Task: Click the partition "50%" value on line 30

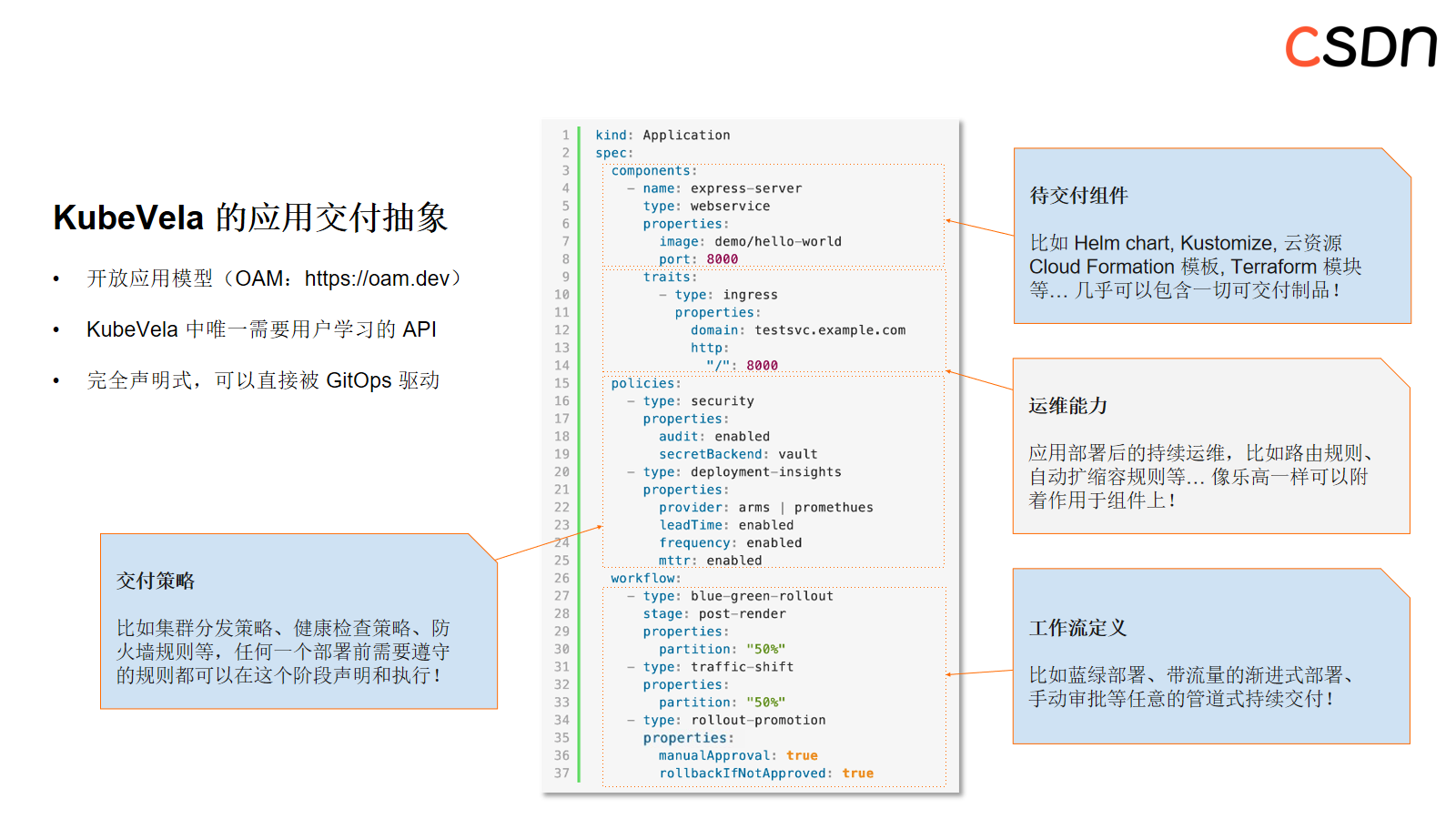Action: (767, 649)
